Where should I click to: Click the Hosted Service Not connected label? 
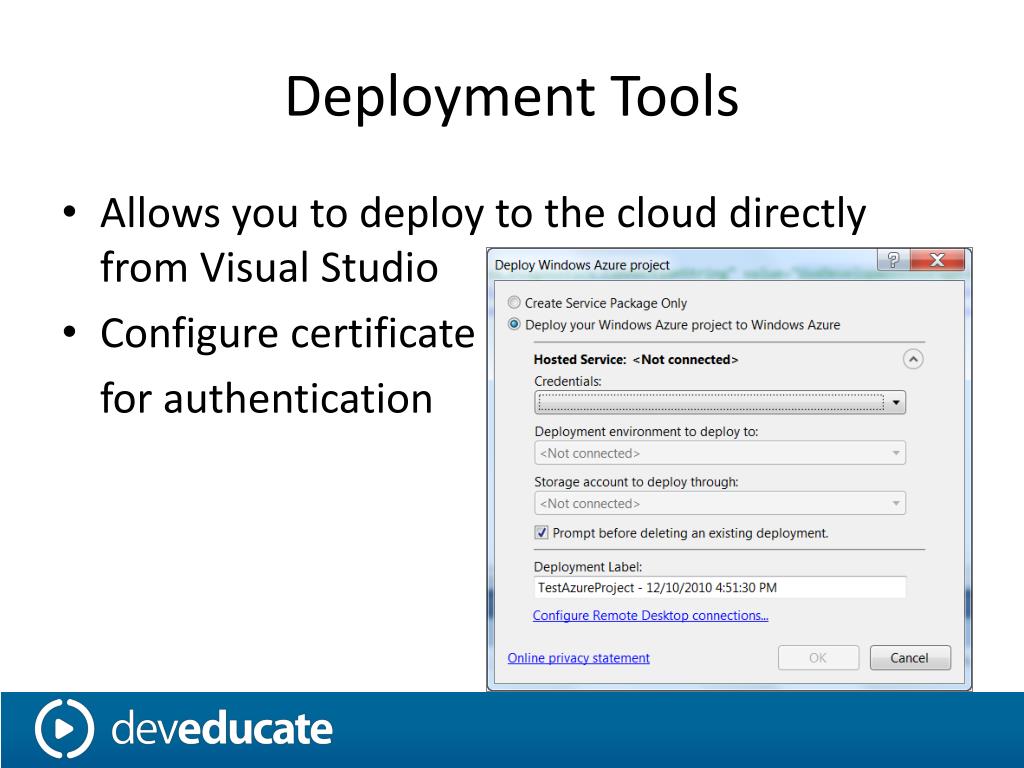click(636, 360)
